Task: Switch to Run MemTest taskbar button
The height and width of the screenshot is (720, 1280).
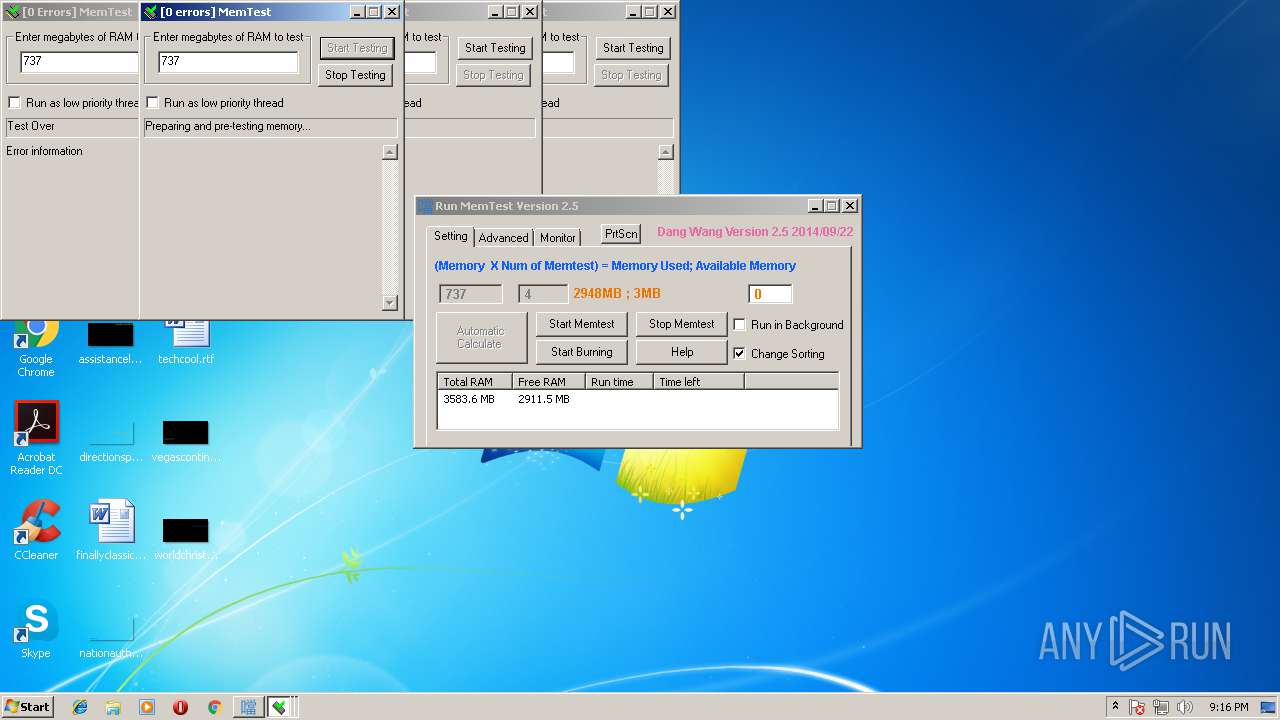Action: click(x=247, y=707)
